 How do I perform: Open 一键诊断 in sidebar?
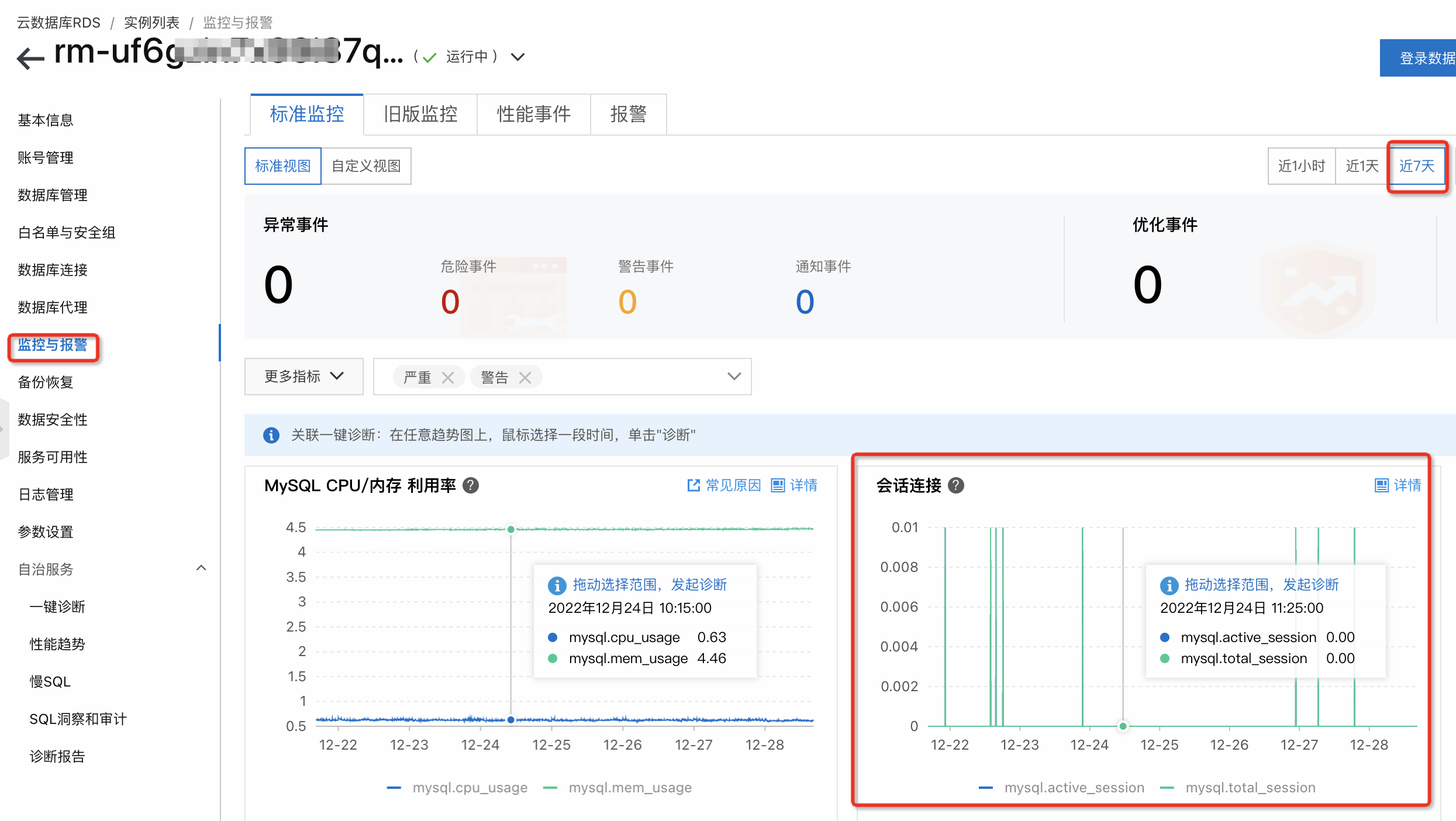pos(57,606)
